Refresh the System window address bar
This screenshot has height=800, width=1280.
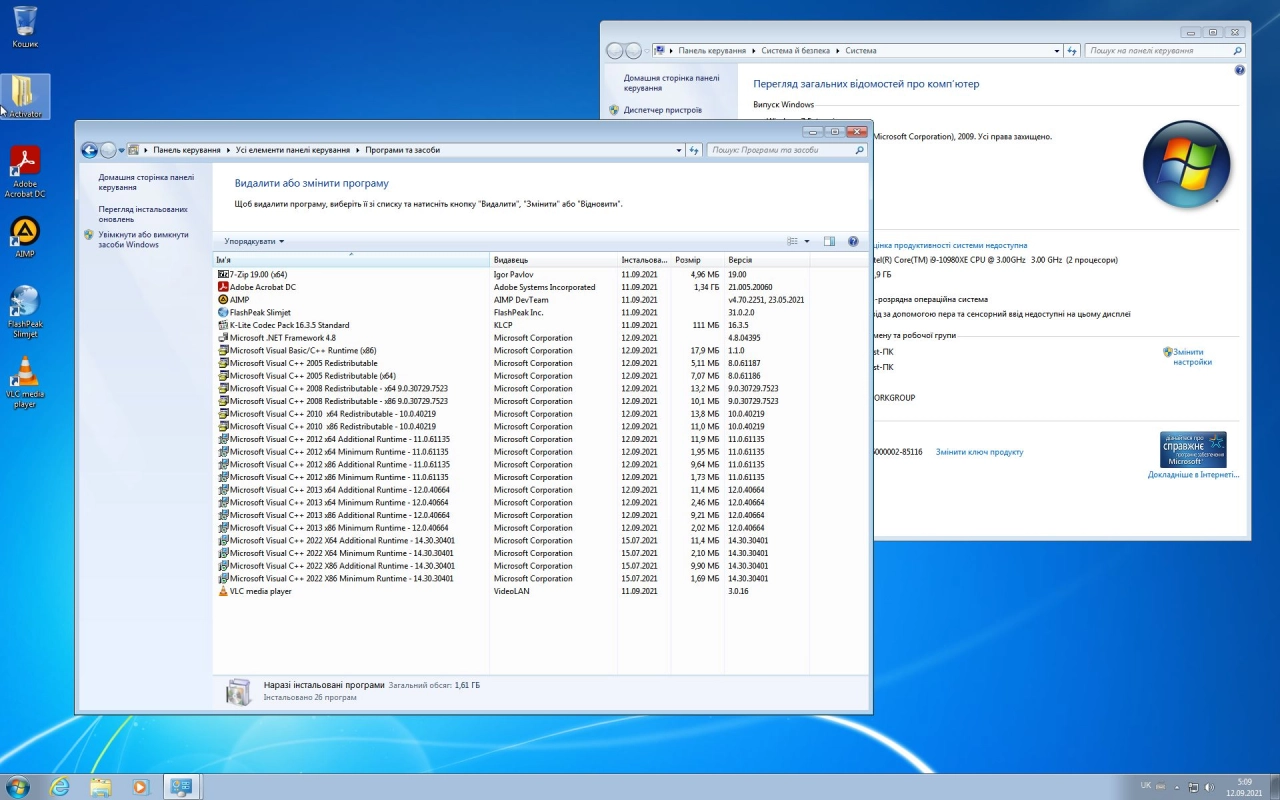tap(1072, 51)
